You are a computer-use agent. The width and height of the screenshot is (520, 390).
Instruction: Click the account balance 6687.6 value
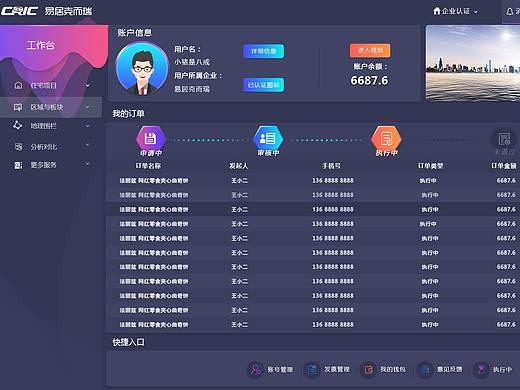pyautogui.click(x=369, y=80)
